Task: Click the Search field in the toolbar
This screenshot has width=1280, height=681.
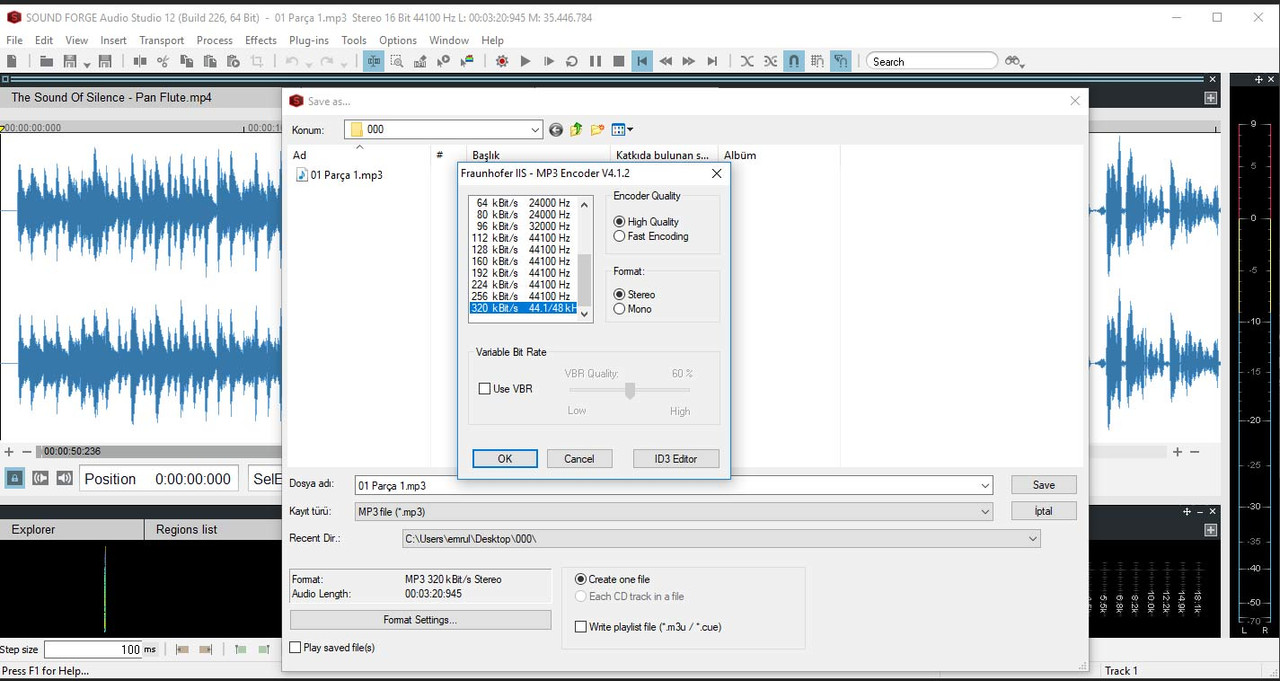Action: 932,61
